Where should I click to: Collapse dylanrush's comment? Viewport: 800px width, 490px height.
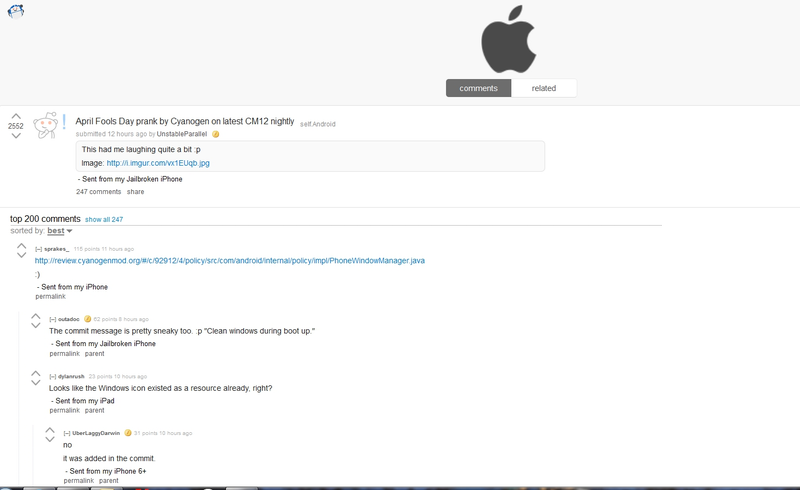point(53,376)
